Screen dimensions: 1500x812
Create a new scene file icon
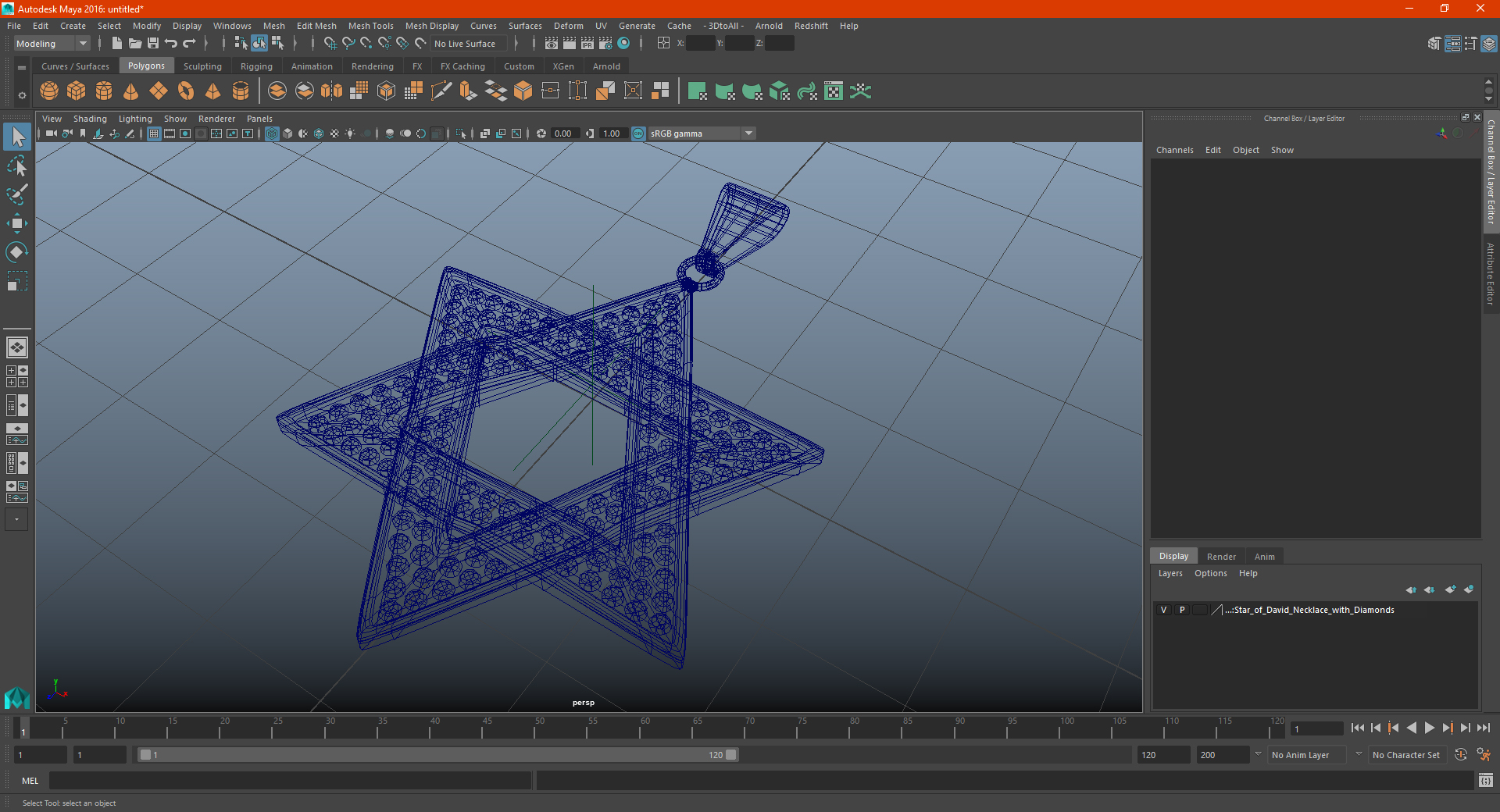[x=116, y=44]
